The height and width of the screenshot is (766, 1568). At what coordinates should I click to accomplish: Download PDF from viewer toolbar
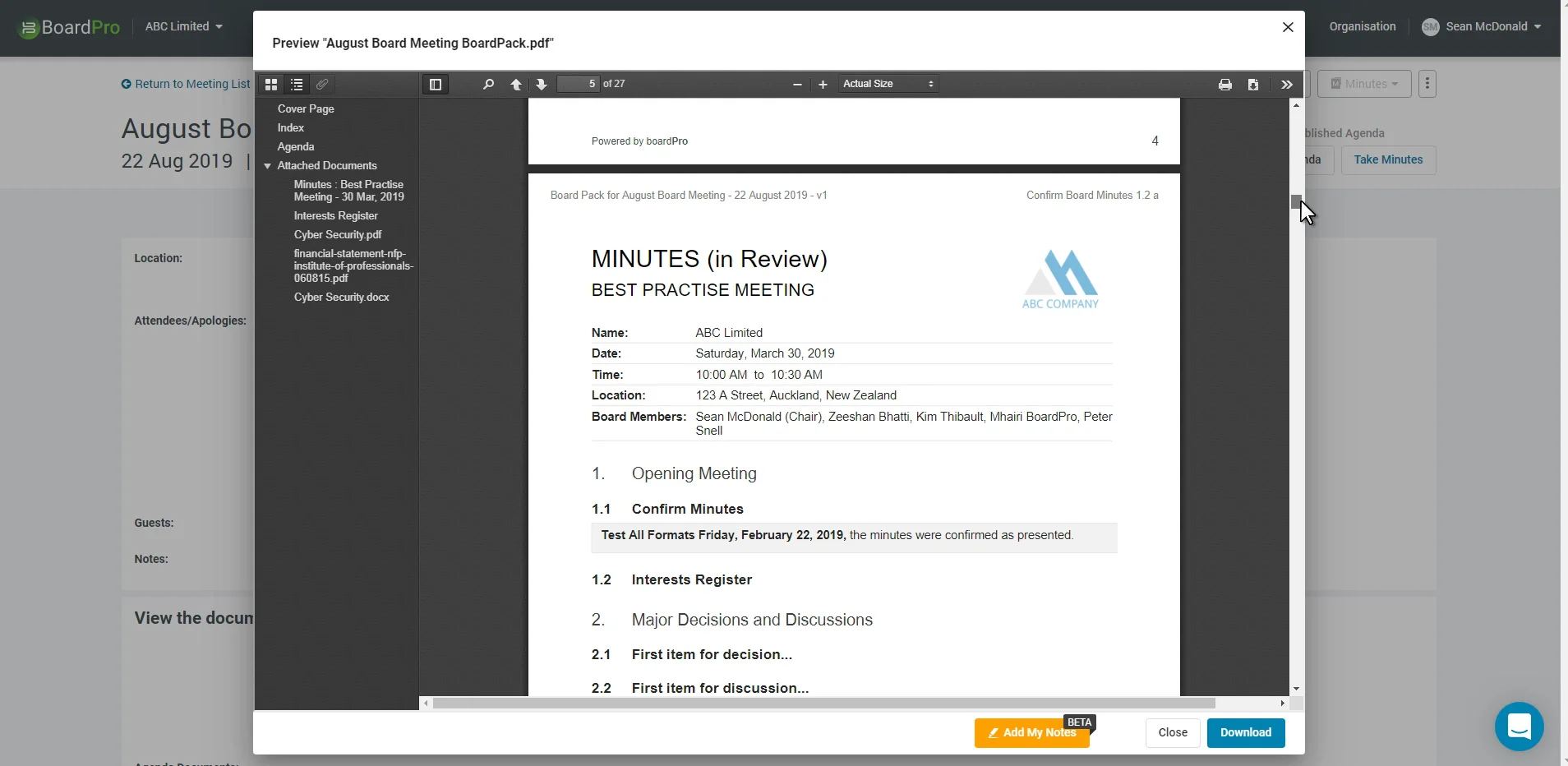(x=1253, y=85)
